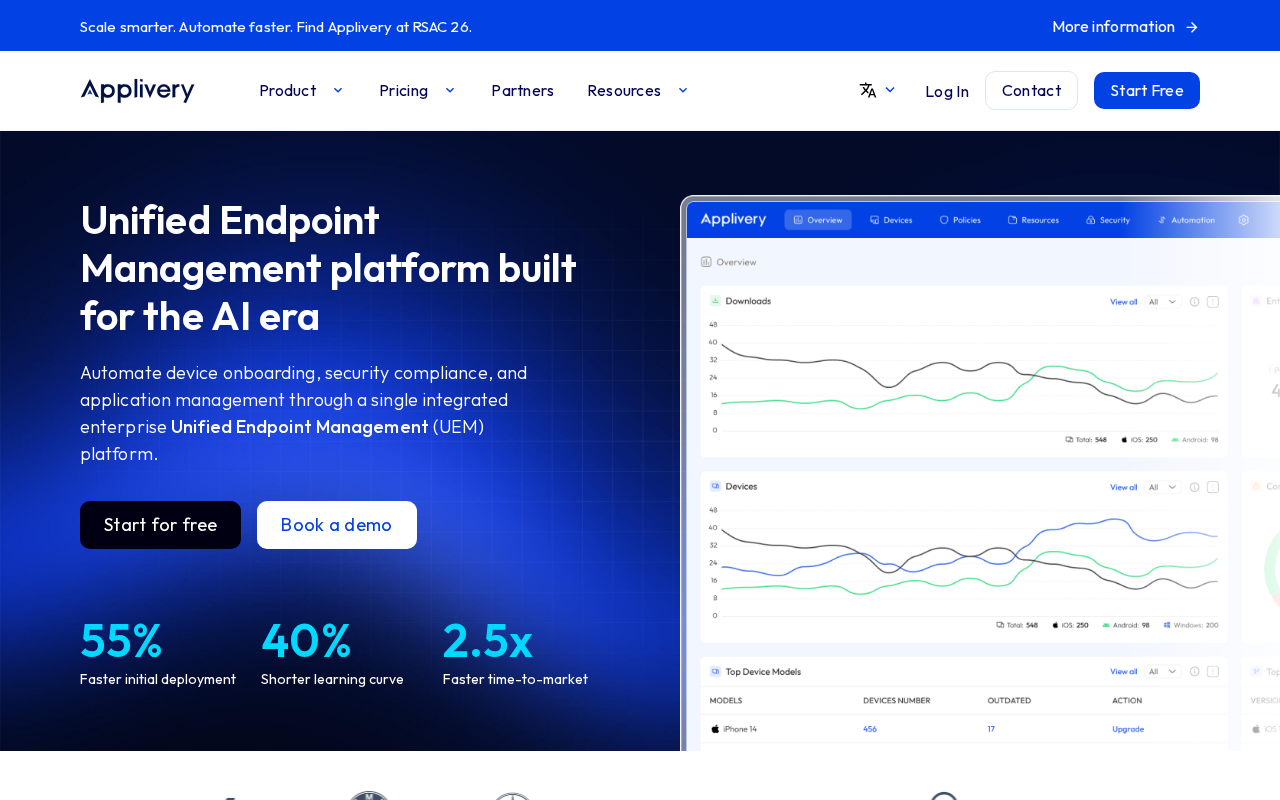Click the device icon beside the Devices chart title
This screenshot has height=800, width=1280.
716,486
